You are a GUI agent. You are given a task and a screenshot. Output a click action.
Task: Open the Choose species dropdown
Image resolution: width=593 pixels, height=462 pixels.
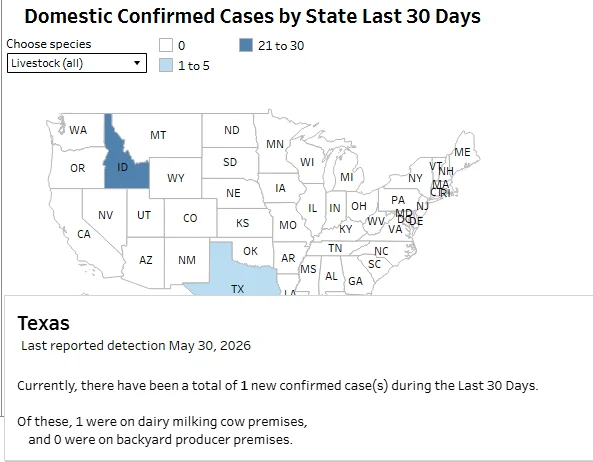(x=77, y=63)
